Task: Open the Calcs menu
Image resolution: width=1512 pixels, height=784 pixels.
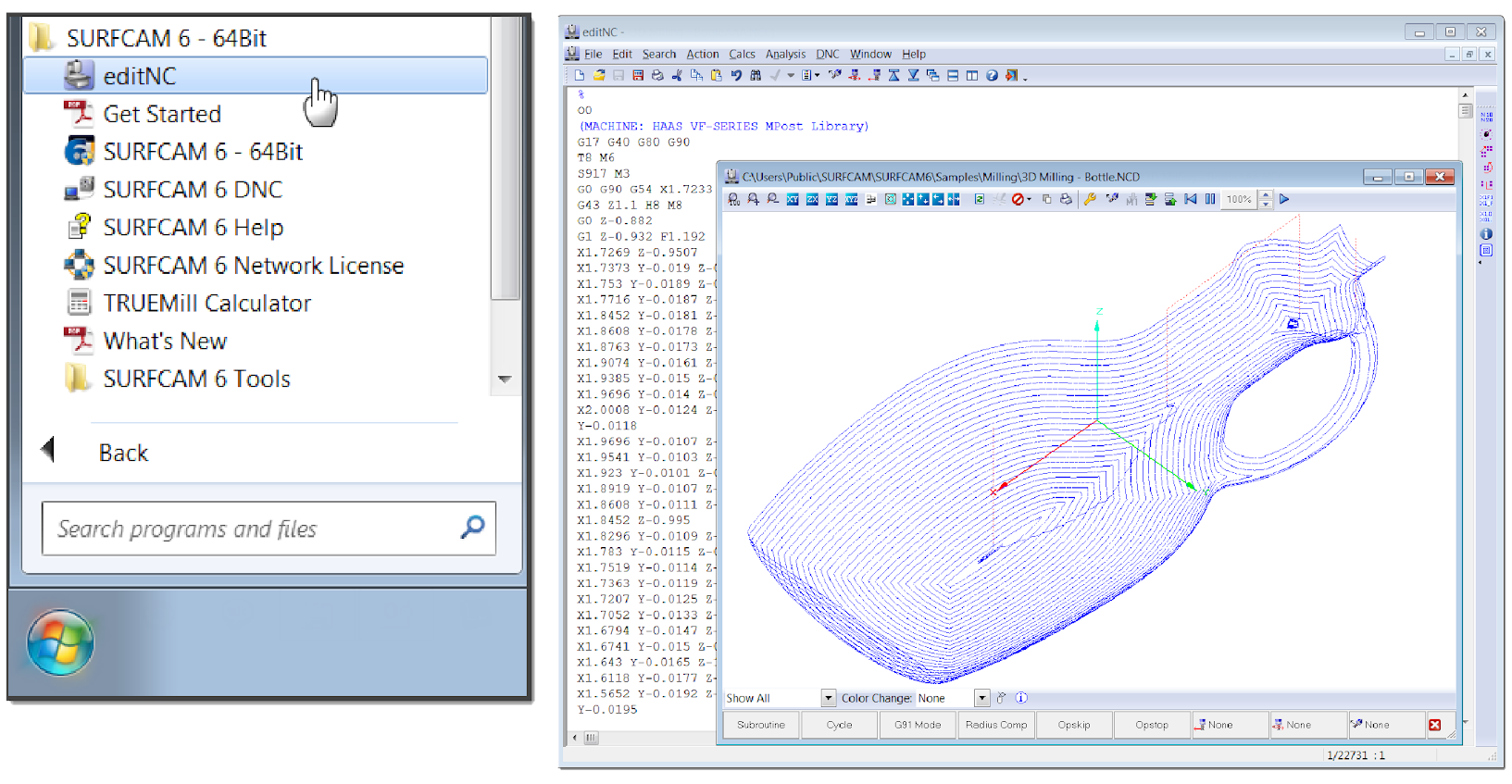Action: [742, 54]
